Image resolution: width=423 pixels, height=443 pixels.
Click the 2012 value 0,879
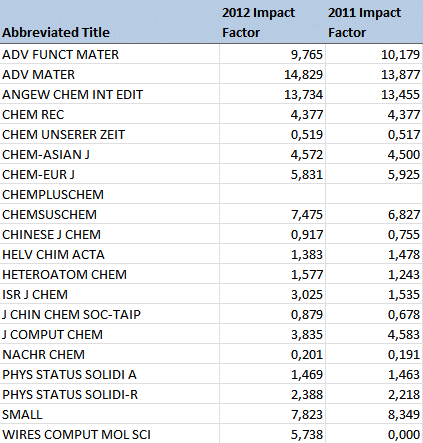[307, 315]
